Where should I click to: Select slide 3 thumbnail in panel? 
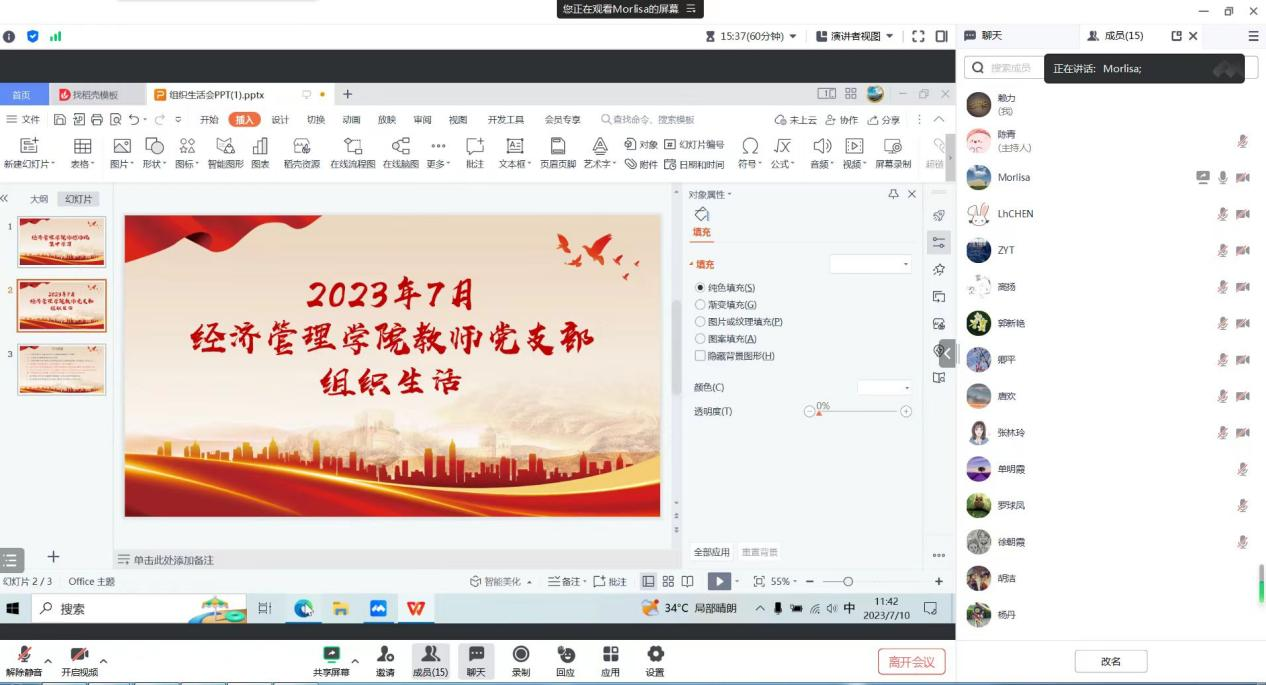click(61, 369)
